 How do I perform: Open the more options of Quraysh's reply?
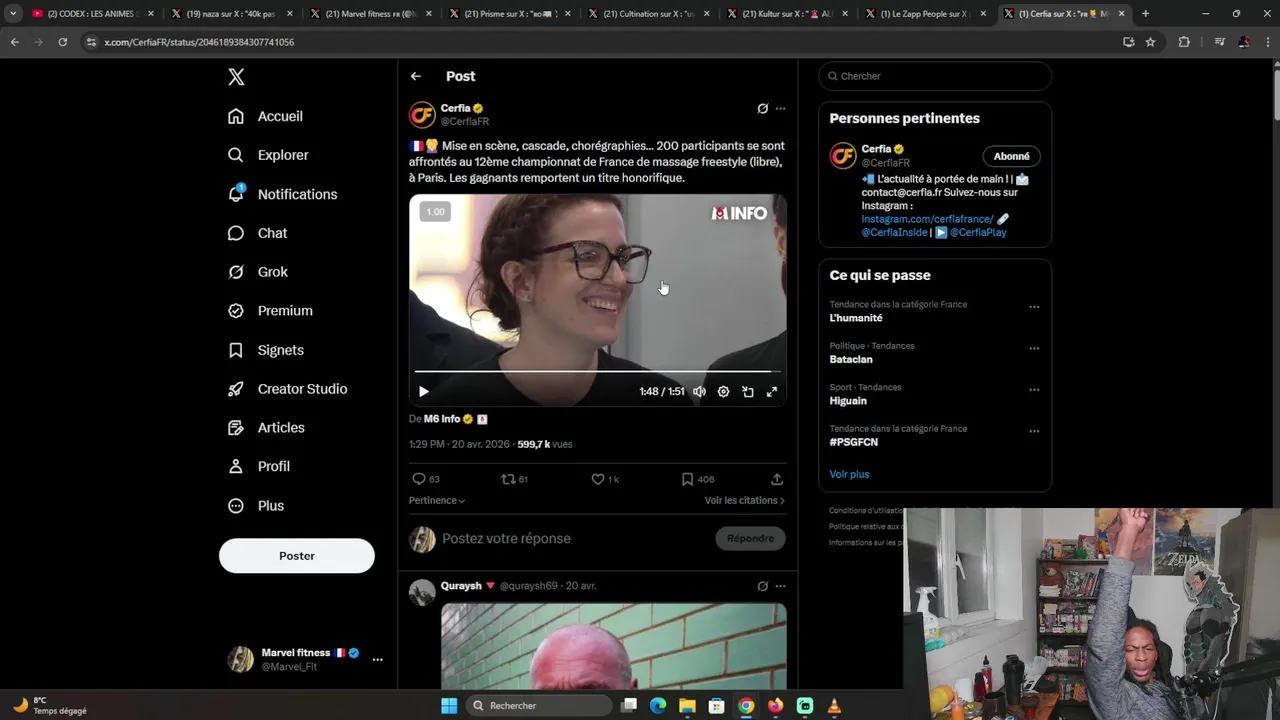coord(781,586)
